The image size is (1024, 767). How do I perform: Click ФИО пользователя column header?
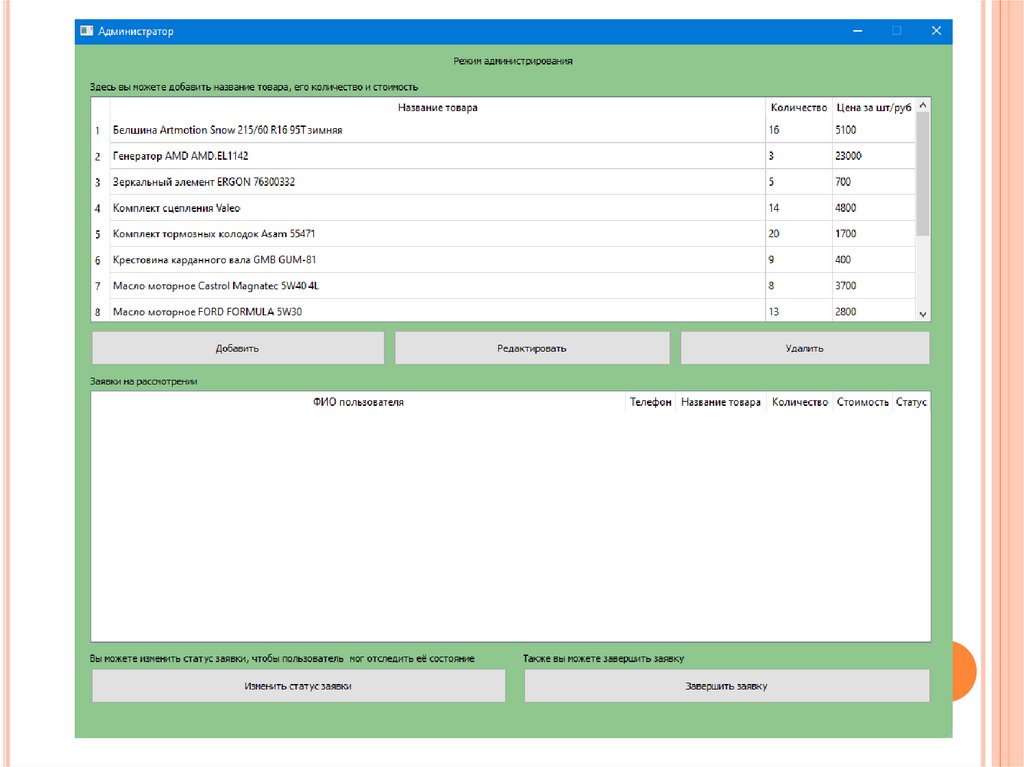coord(357,402)
